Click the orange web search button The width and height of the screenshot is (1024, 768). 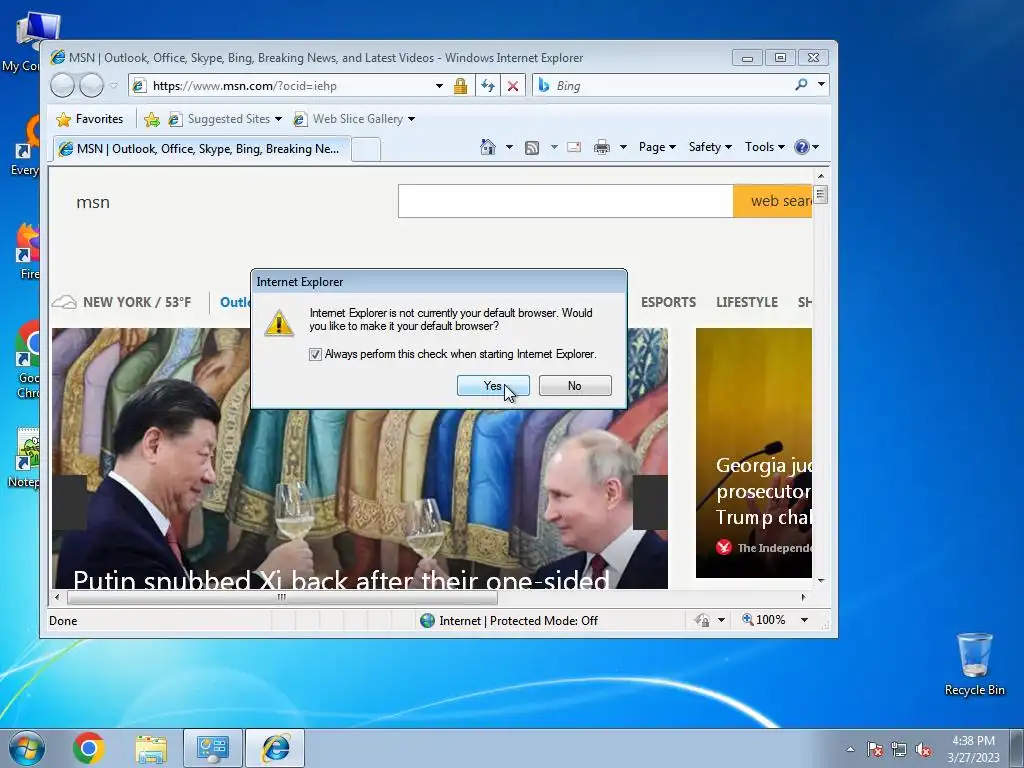tap(773, 201)
